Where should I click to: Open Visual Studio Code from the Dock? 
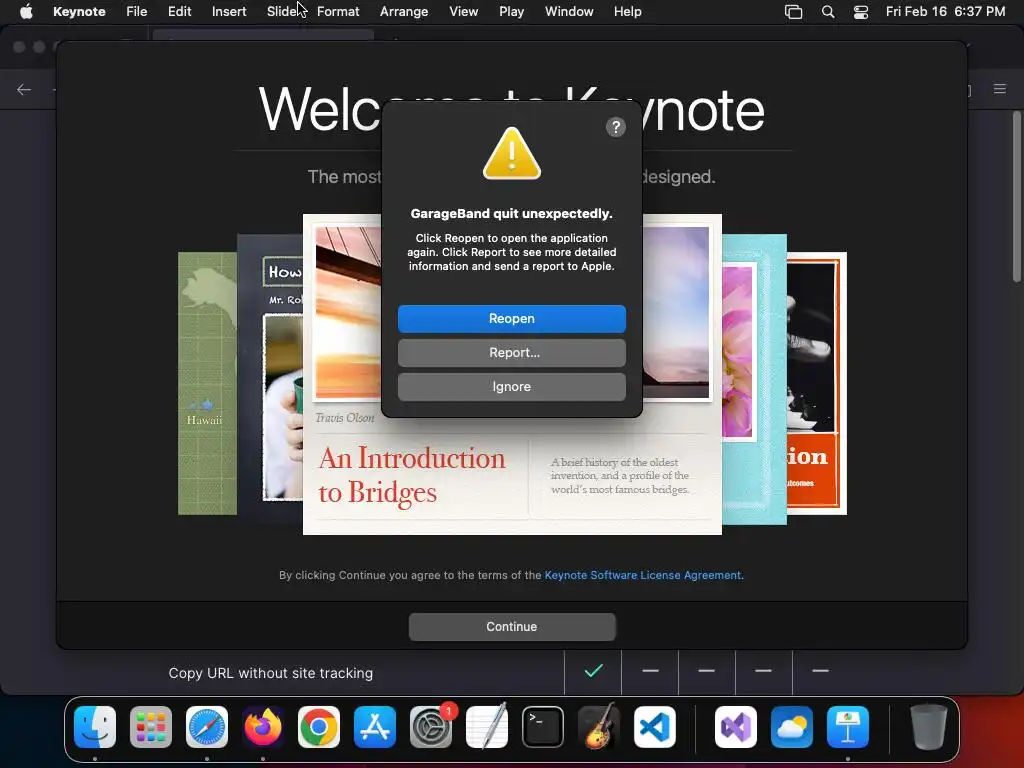655,727
